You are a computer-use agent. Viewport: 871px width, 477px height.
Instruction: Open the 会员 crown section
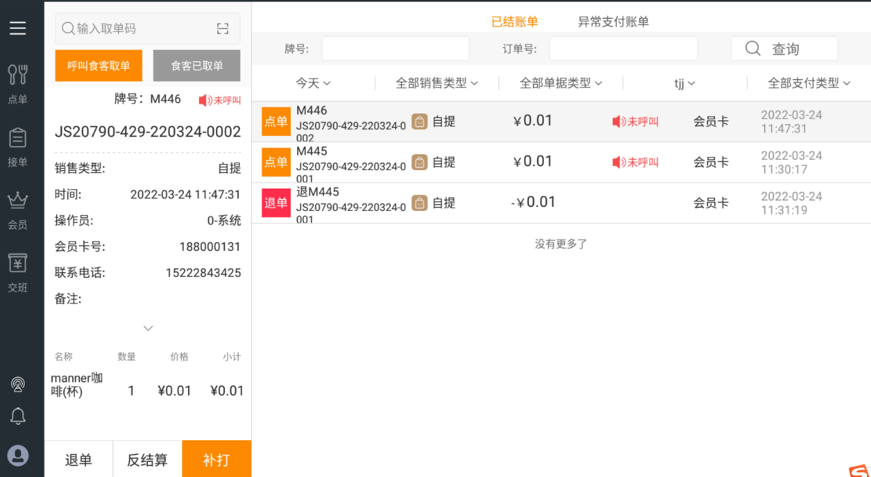18,210
